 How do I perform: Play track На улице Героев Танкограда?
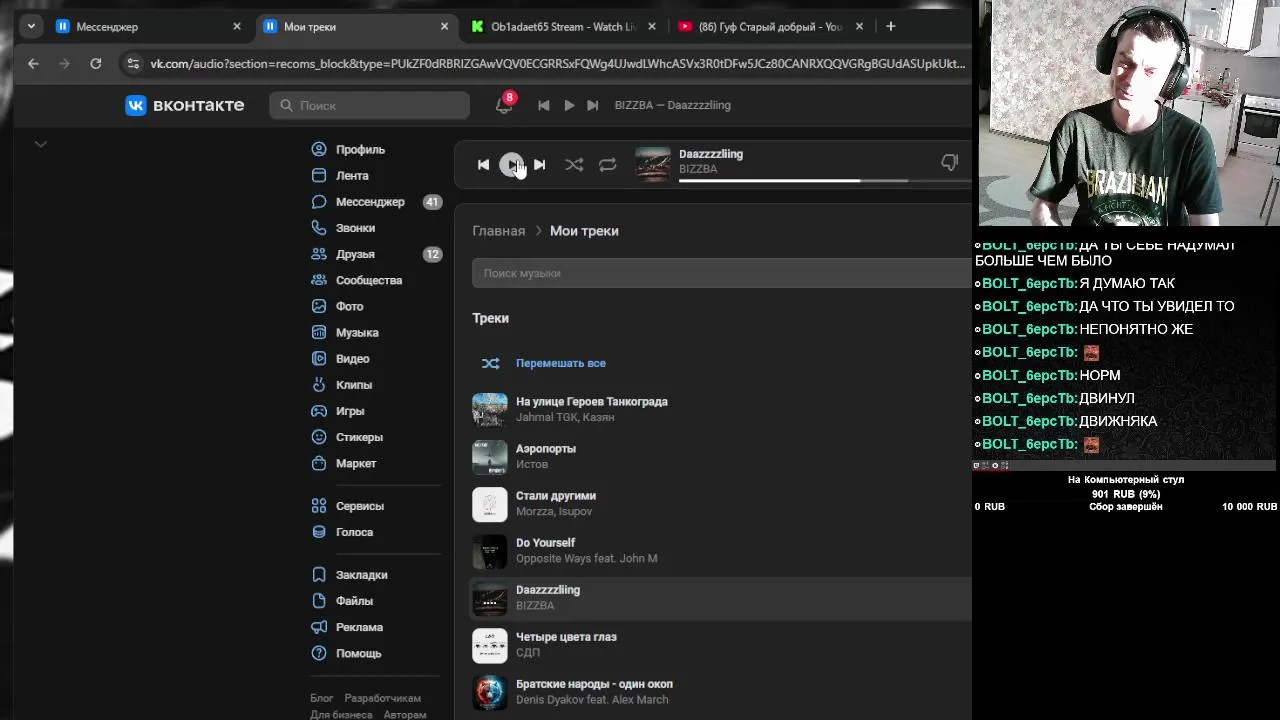(722, 409)
